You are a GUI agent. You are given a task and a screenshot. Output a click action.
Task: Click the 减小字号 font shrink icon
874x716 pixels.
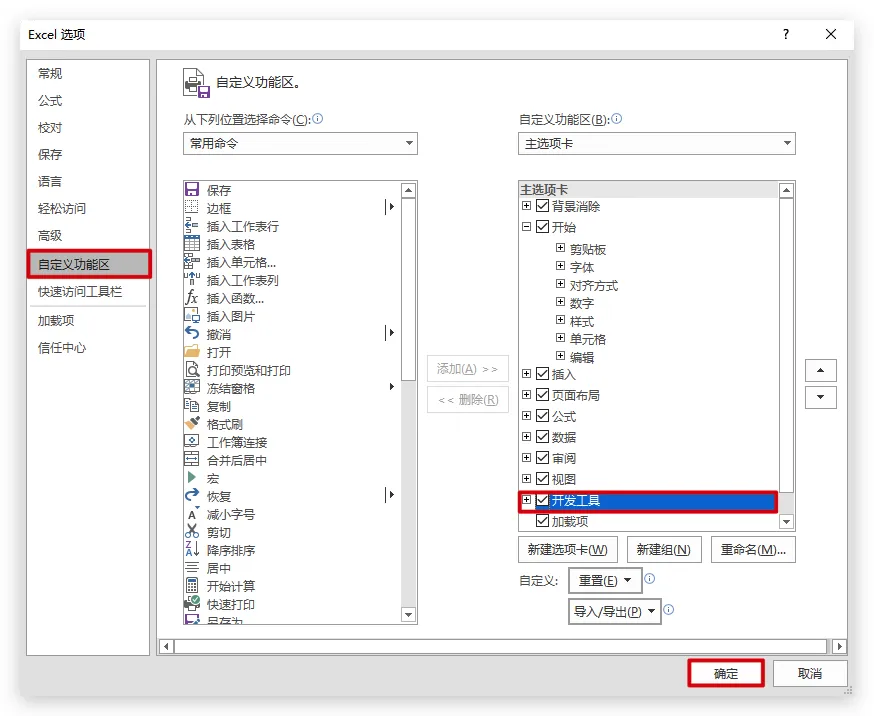[192, 513]
